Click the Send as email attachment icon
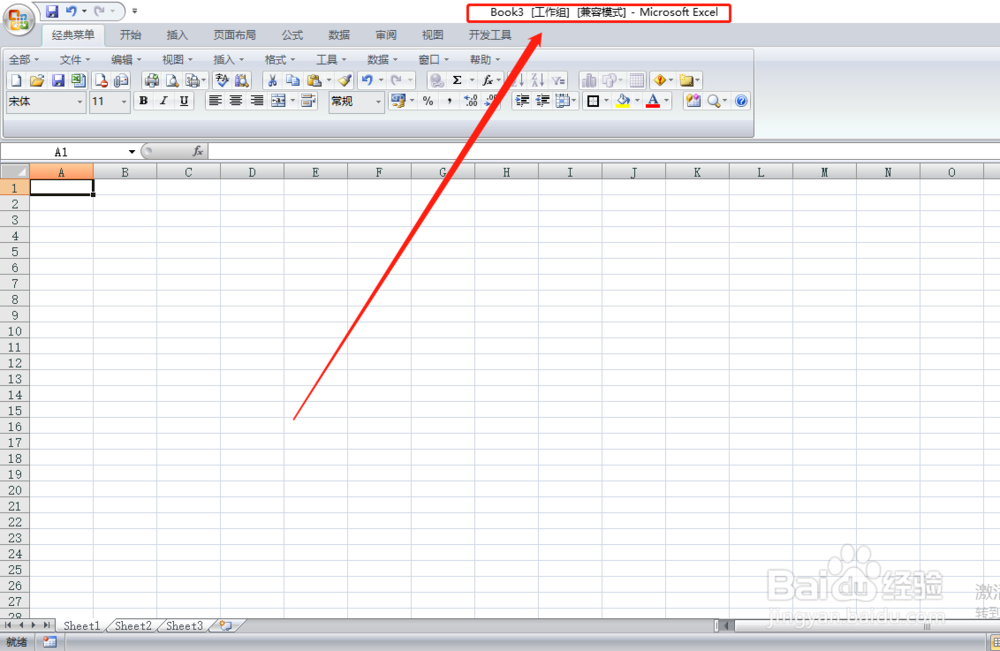 (x=121, y=80)
